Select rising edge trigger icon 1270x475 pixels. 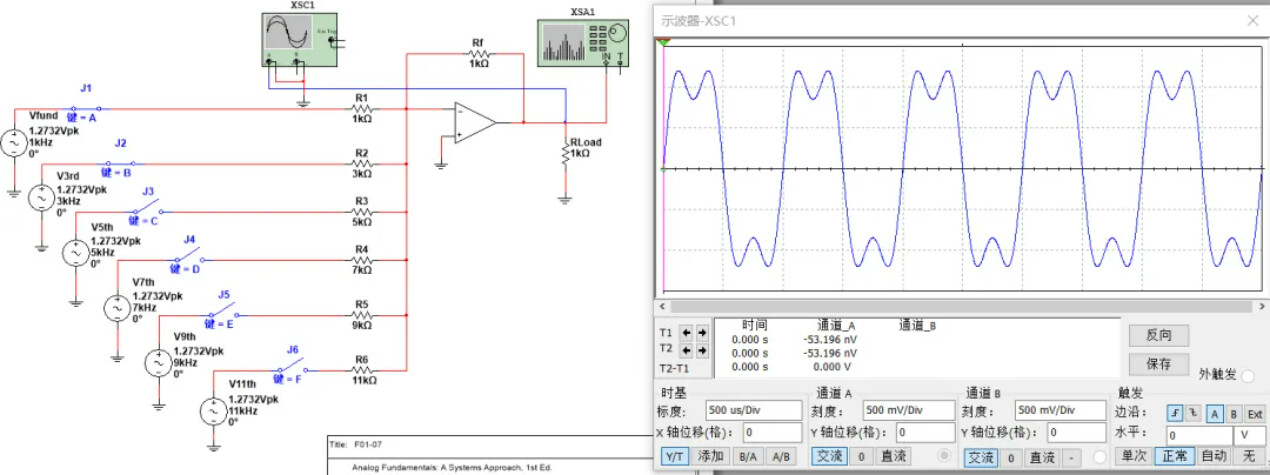(x=1175, y=411)
